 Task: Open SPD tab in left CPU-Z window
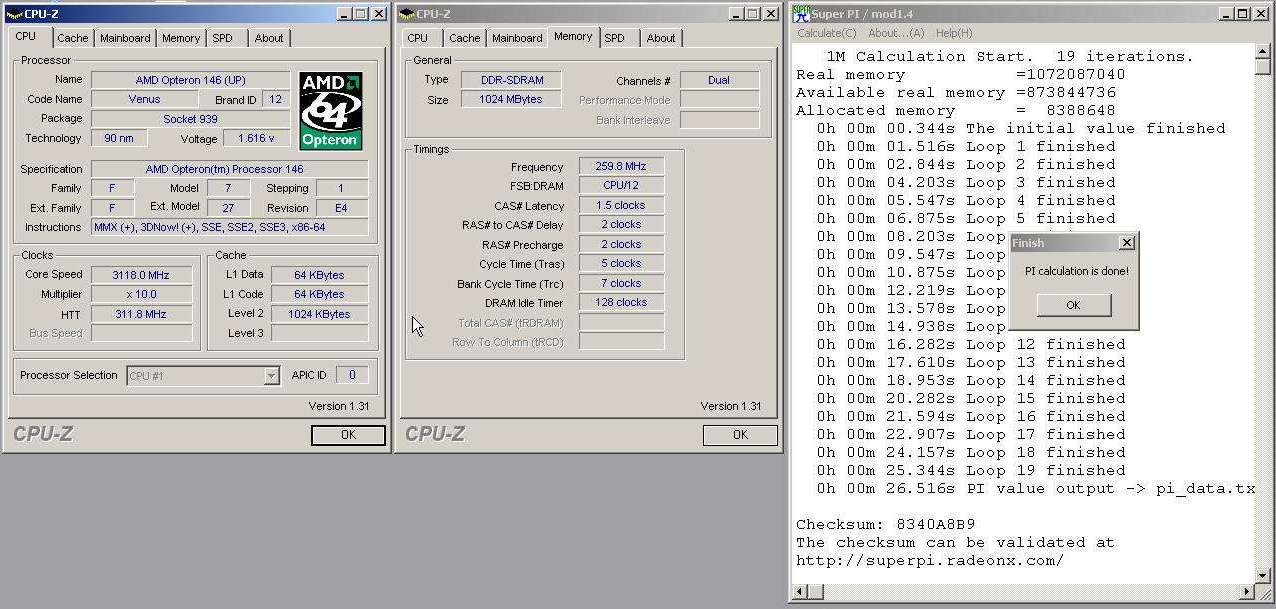click(223, 38)
